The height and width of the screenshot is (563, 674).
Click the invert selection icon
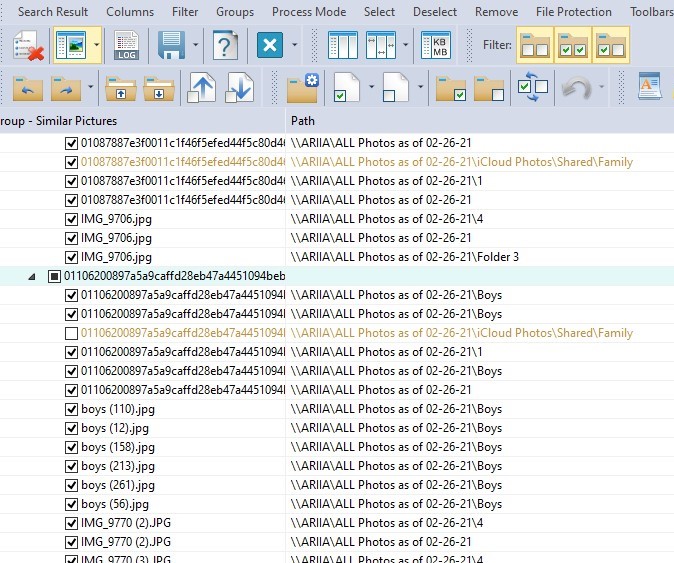532,88
